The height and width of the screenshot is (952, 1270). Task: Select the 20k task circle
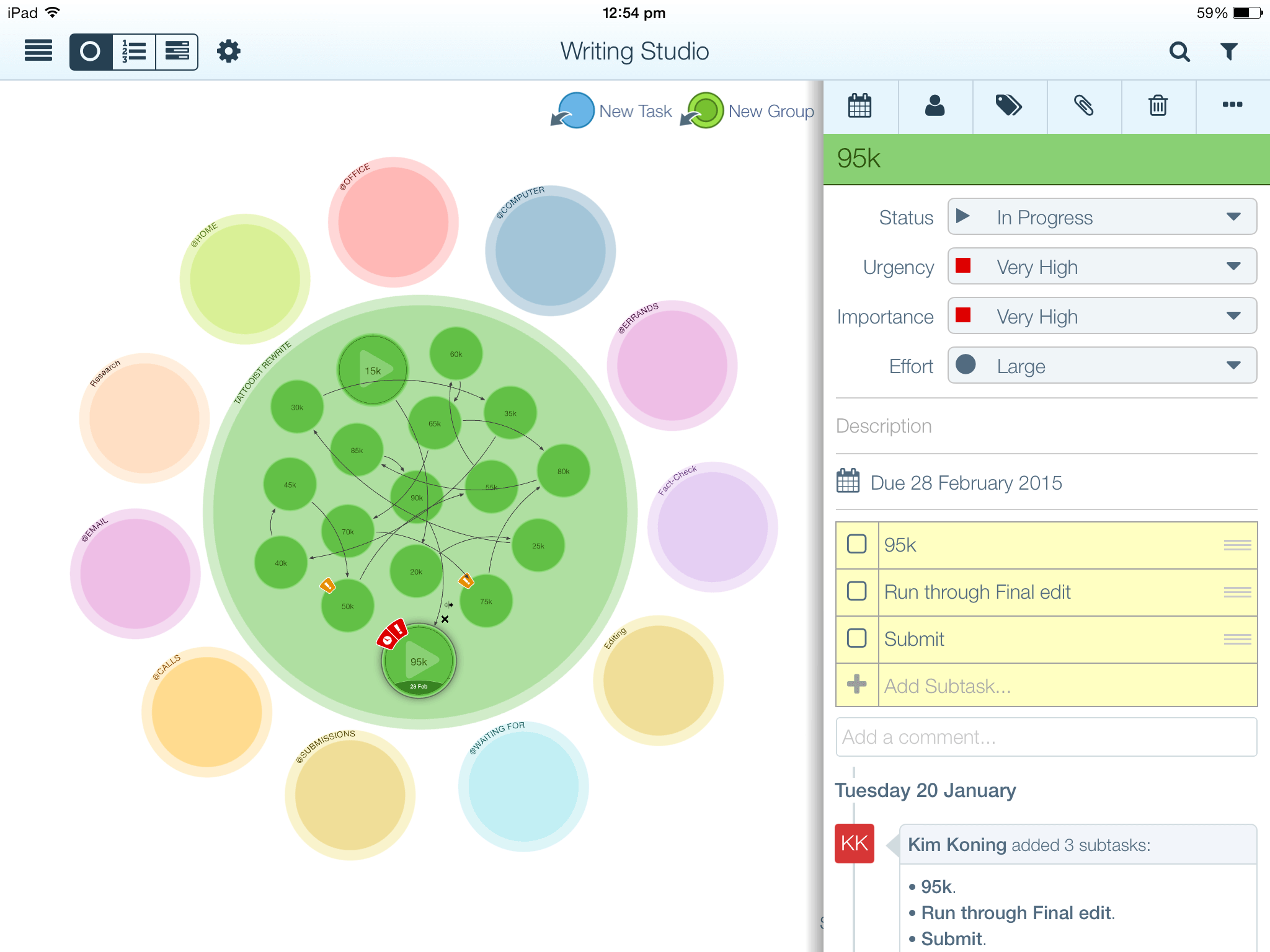coord(416,571)
